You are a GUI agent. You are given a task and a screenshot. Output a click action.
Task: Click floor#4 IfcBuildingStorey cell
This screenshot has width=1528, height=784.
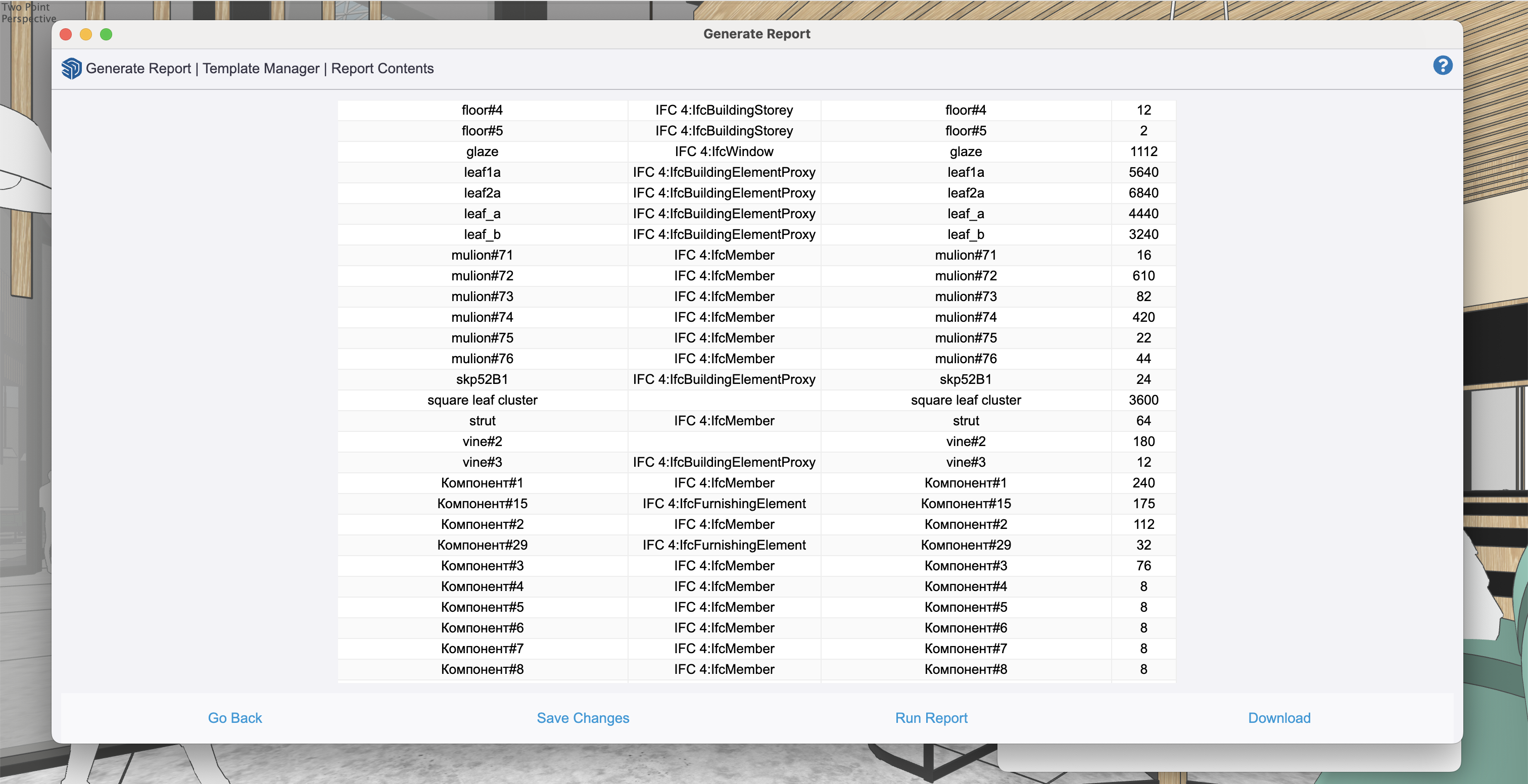(724, 110)
